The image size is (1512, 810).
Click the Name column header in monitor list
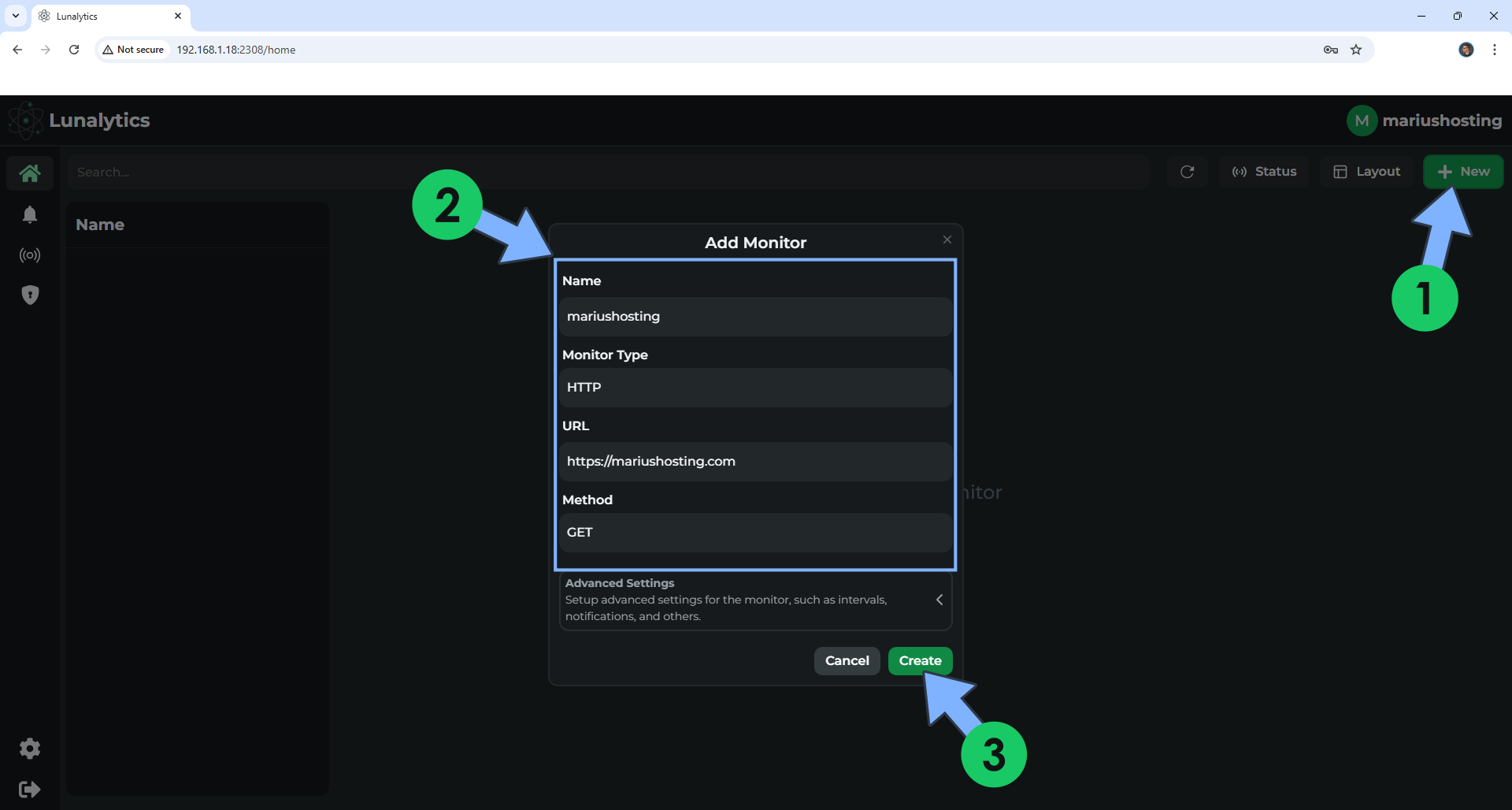pos(100,225)
